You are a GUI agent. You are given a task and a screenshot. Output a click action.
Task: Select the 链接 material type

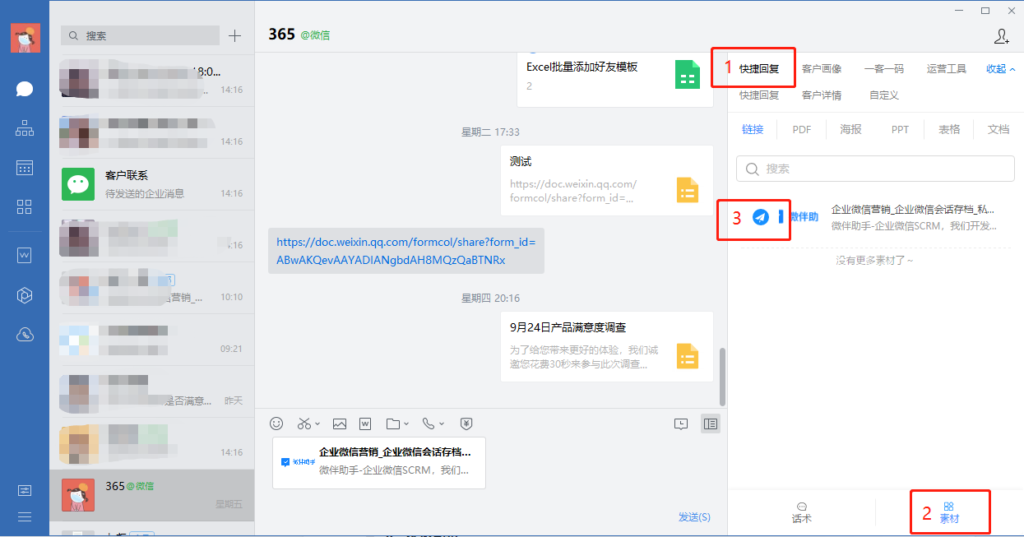pyautogui.click(x=752, y=129)
